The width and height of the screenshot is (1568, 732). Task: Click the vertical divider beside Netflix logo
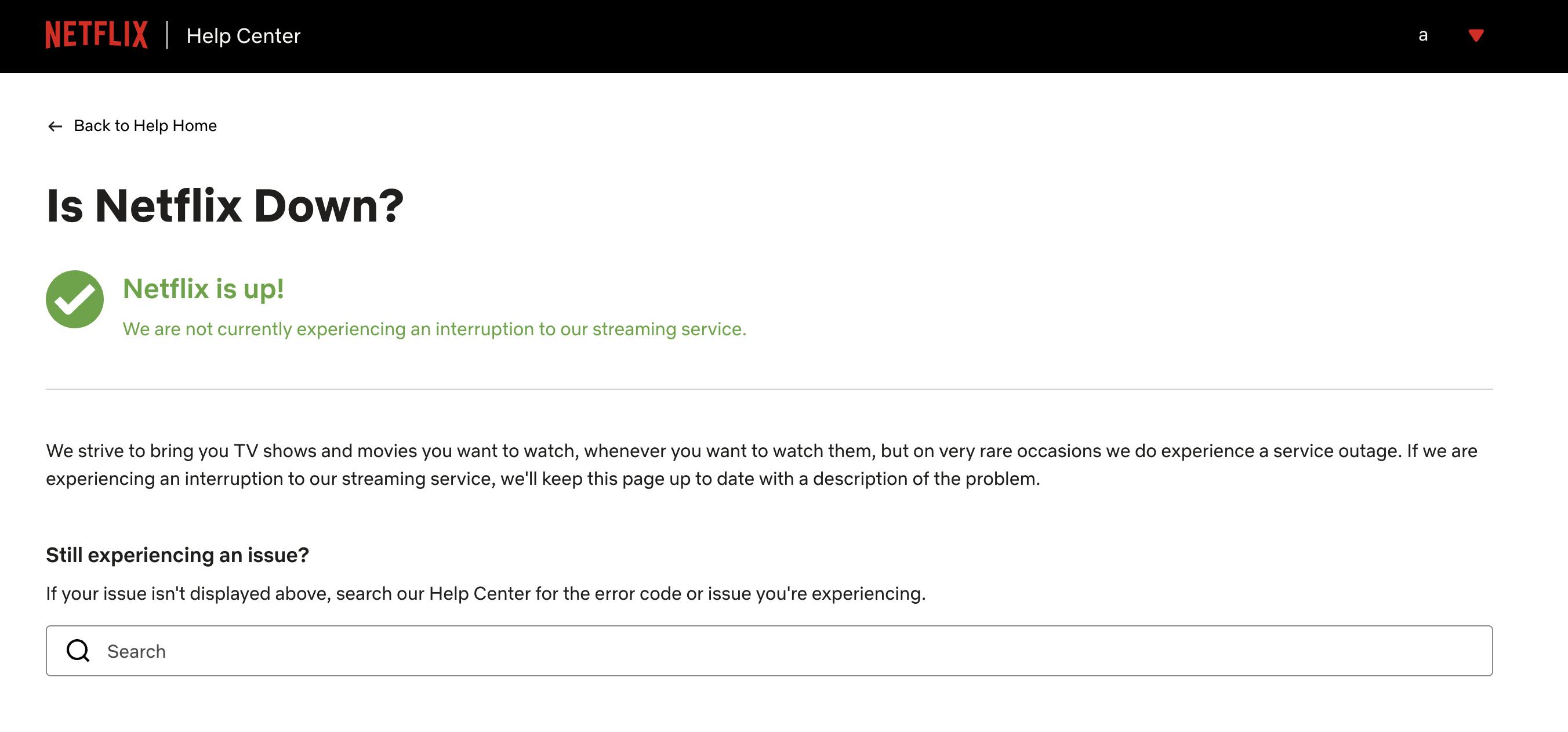click(x=167, y=35)
